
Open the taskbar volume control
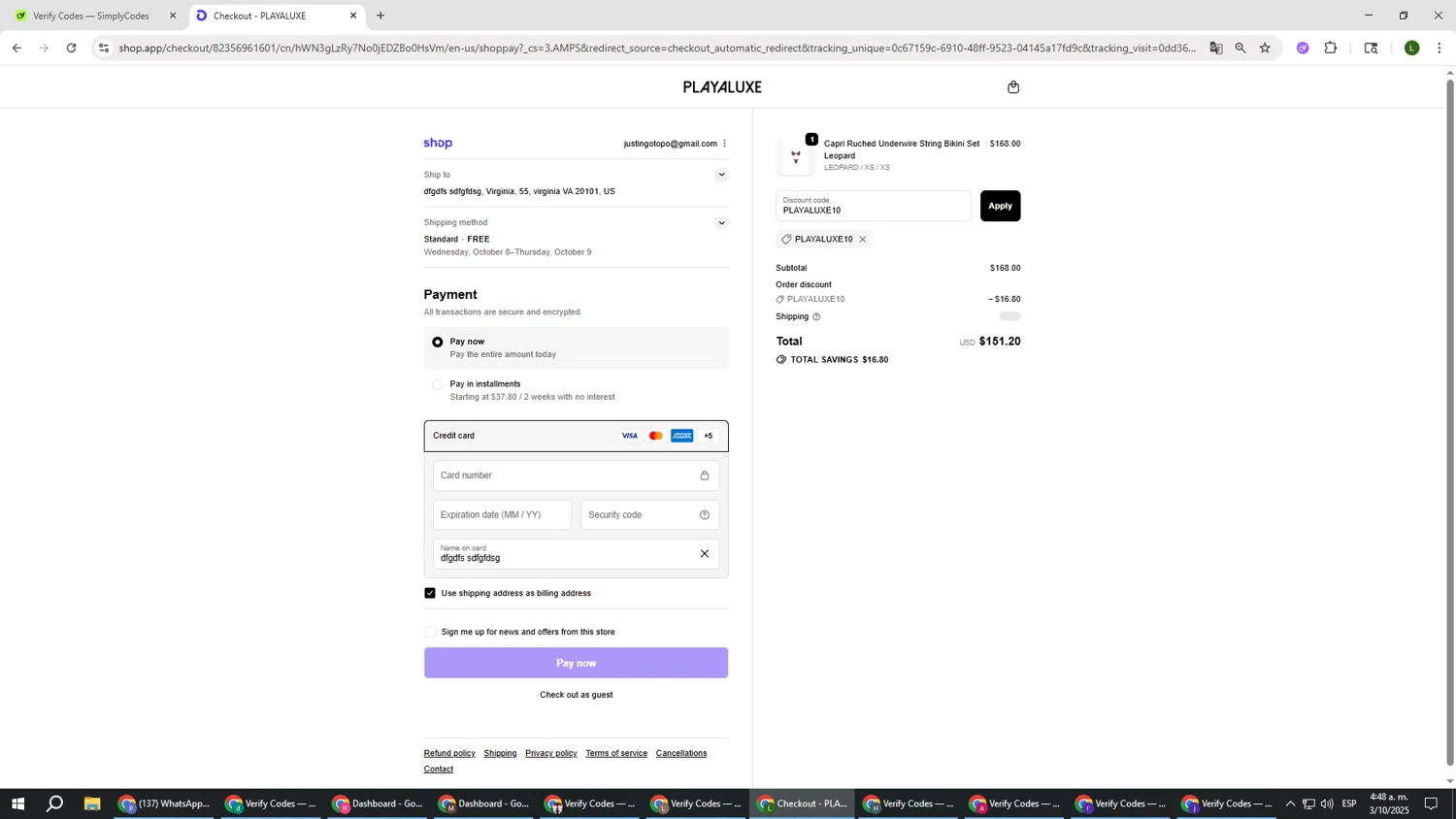point(1327,803)
